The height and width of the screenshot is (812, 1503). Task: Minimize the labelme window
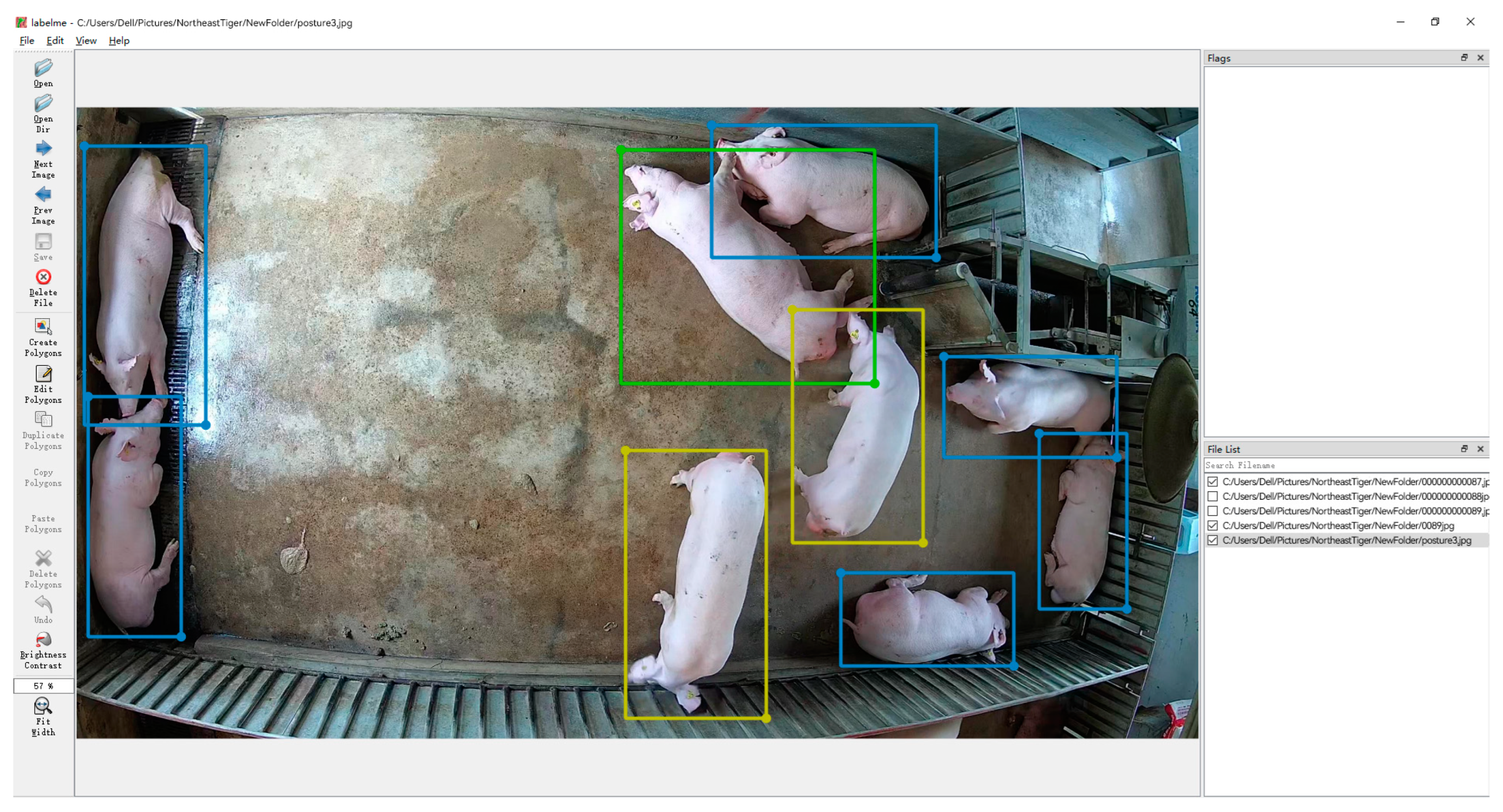pyautogui.click(x=1400, y=21)
